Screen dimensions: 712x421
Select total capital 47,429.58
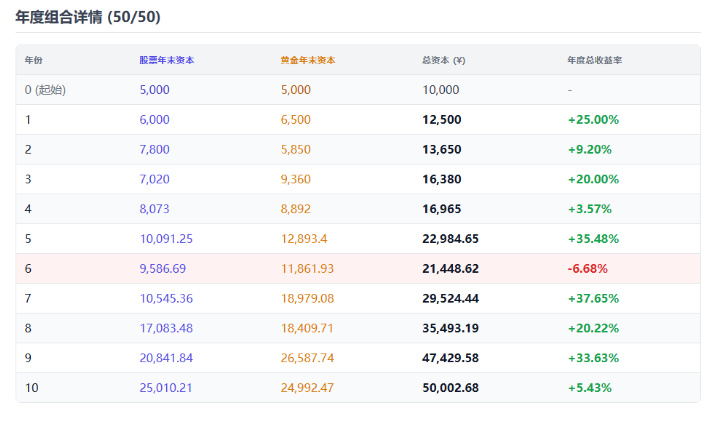(x=450, y=358)
